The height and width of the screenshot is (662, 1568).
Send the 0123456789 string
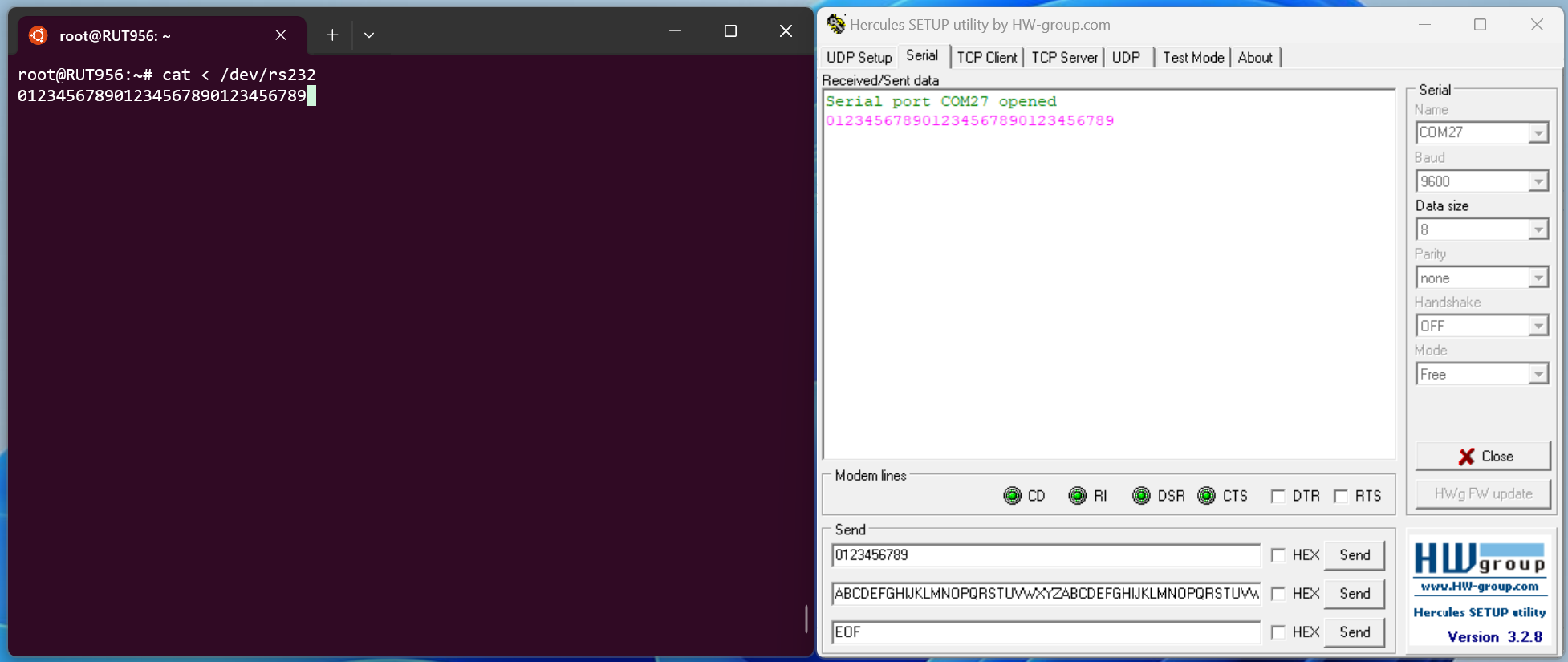click(1354, 555)
